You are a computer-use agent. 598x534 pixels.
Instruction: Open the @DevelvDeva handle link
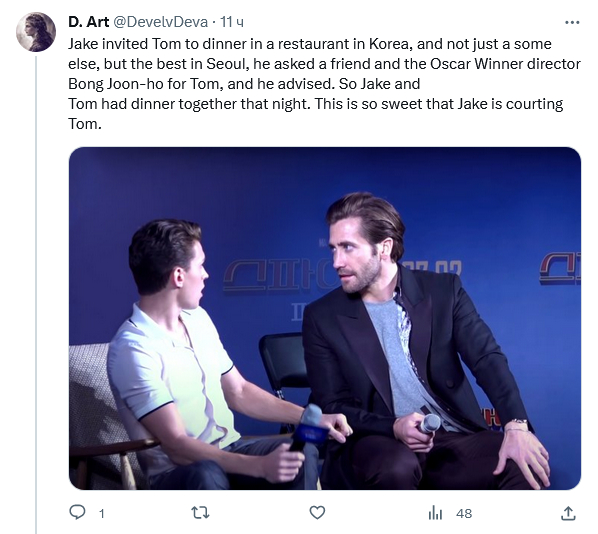click(160, 22)
